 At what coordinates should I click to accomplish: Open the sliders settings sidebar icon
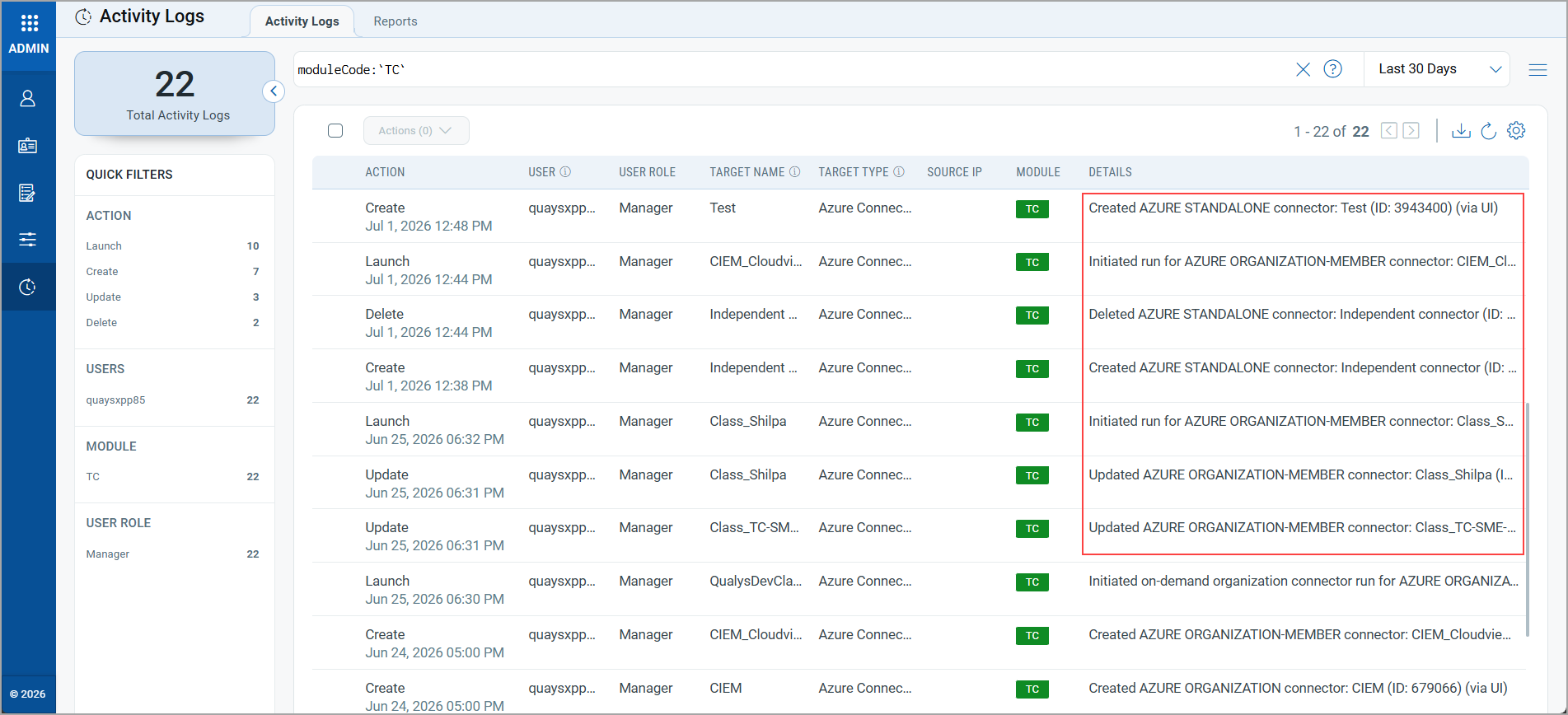pyautogui.click(x=28, y=240)
